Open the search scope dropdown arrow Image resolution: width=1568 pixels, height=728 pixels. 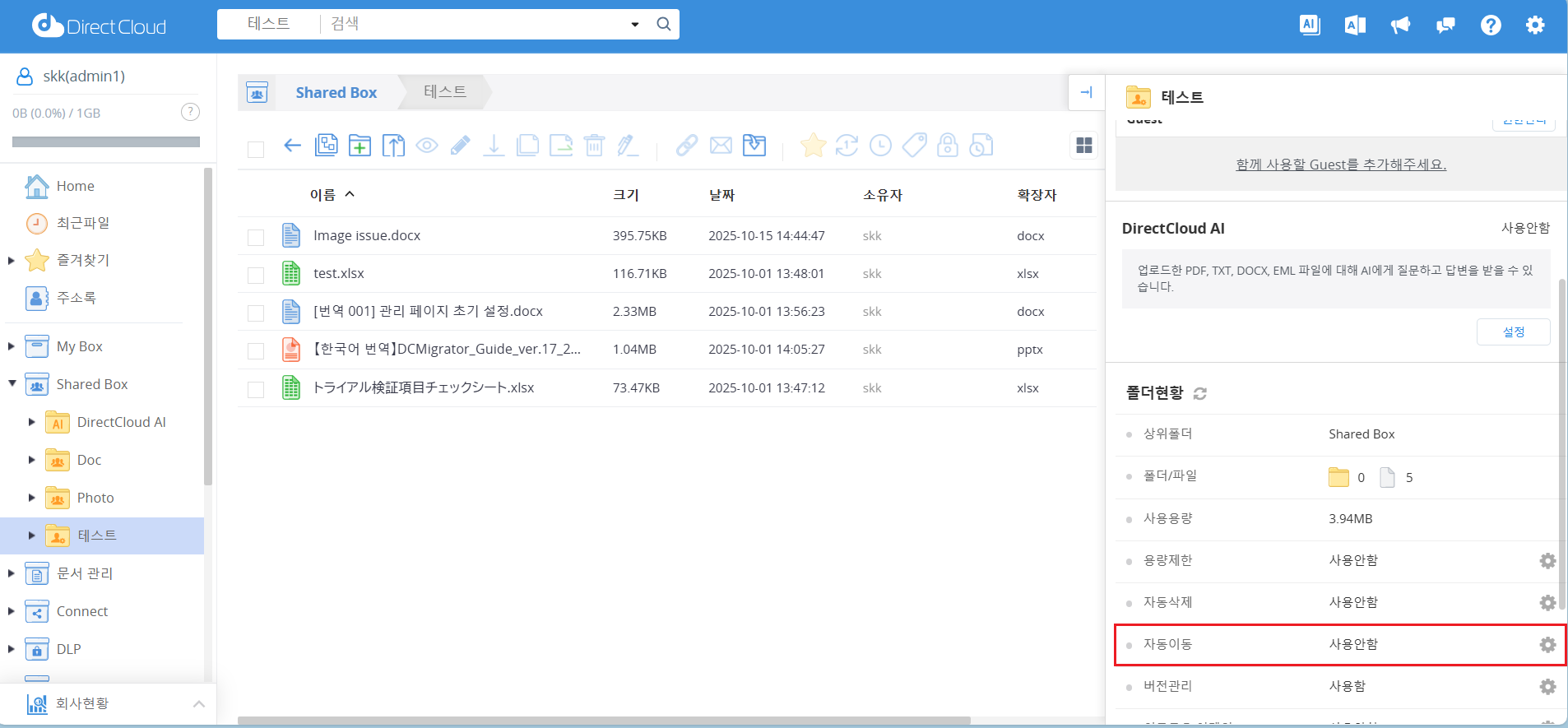(x=634, y=25)
